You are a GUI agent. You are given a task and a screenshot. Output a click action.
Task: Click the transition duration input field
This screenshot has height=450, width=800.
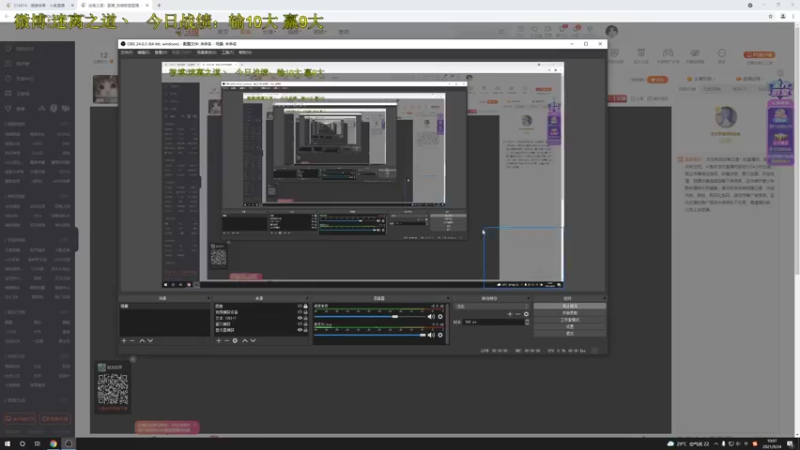click(x=493, y=322)
